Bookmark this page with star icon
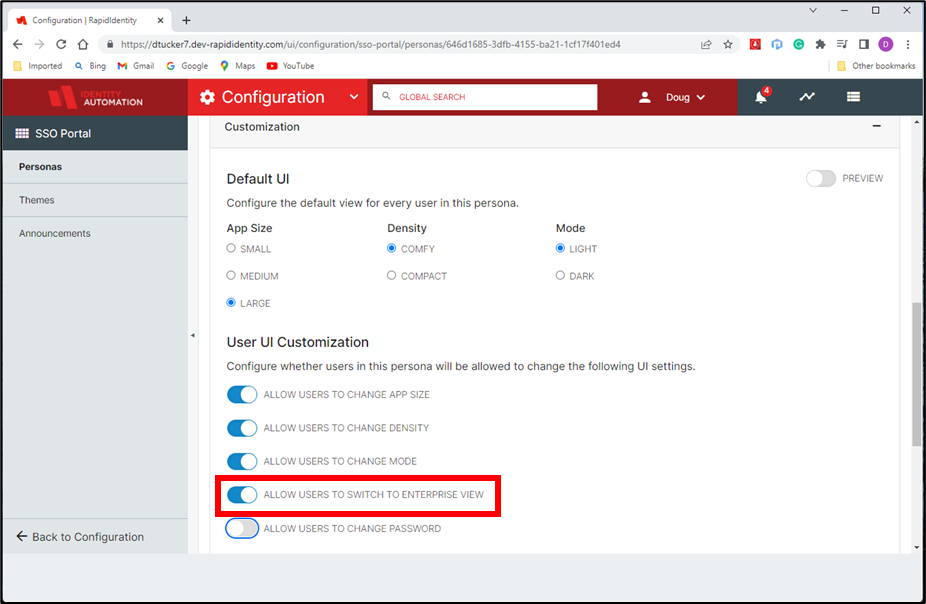The image size is (926, 604). [728, 44]
